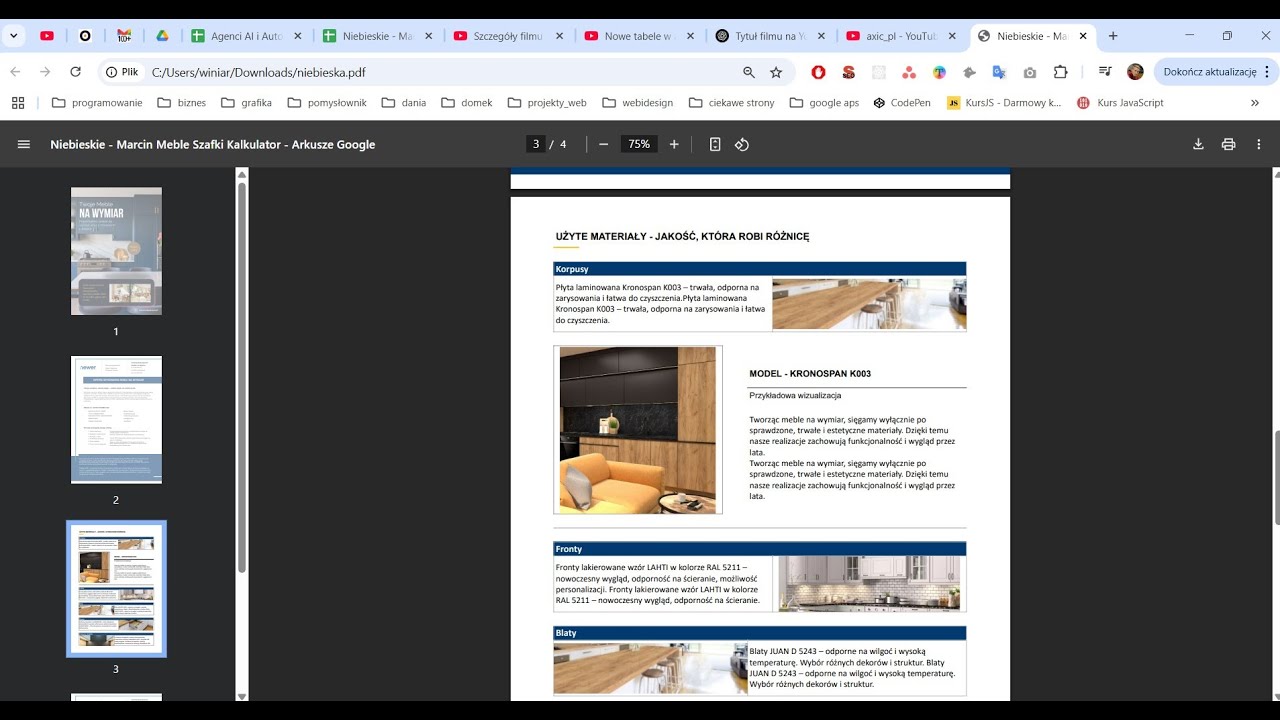Close the active Niebieskie PDF tab
This screenshot has width=1280, height=720.
(x=1083, y=36)
